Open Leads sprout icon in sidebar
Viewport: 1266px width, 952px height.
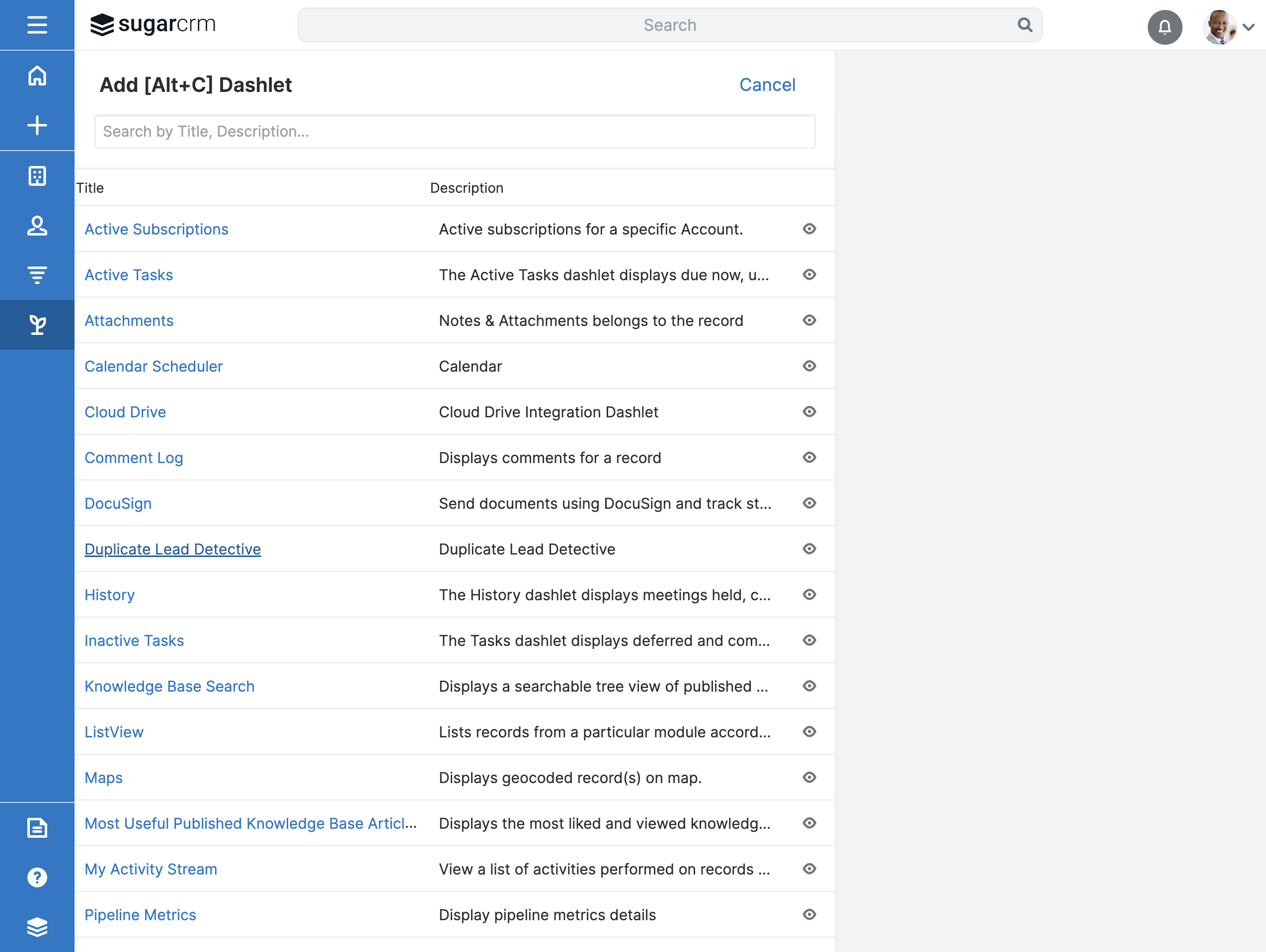37,324
